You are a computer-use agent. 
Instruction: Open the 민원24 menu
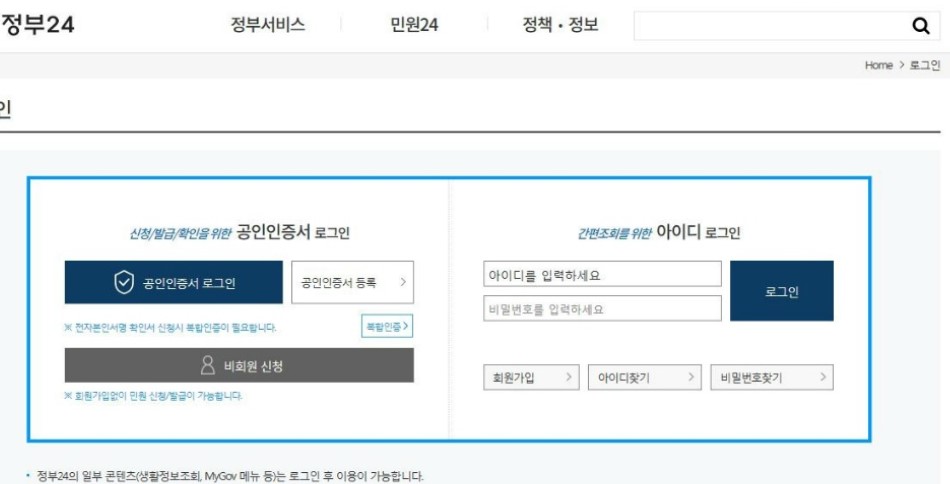(x=414, y=25)
